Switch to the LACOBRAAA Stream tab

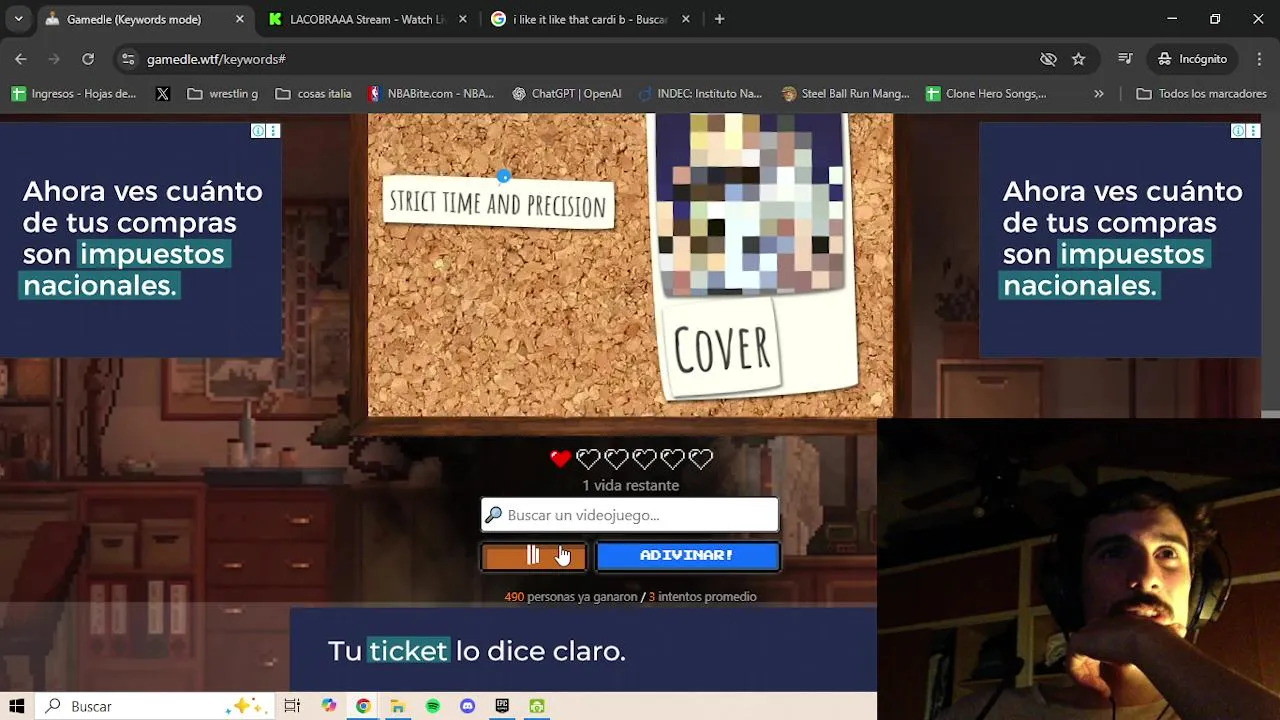point(366,19)
